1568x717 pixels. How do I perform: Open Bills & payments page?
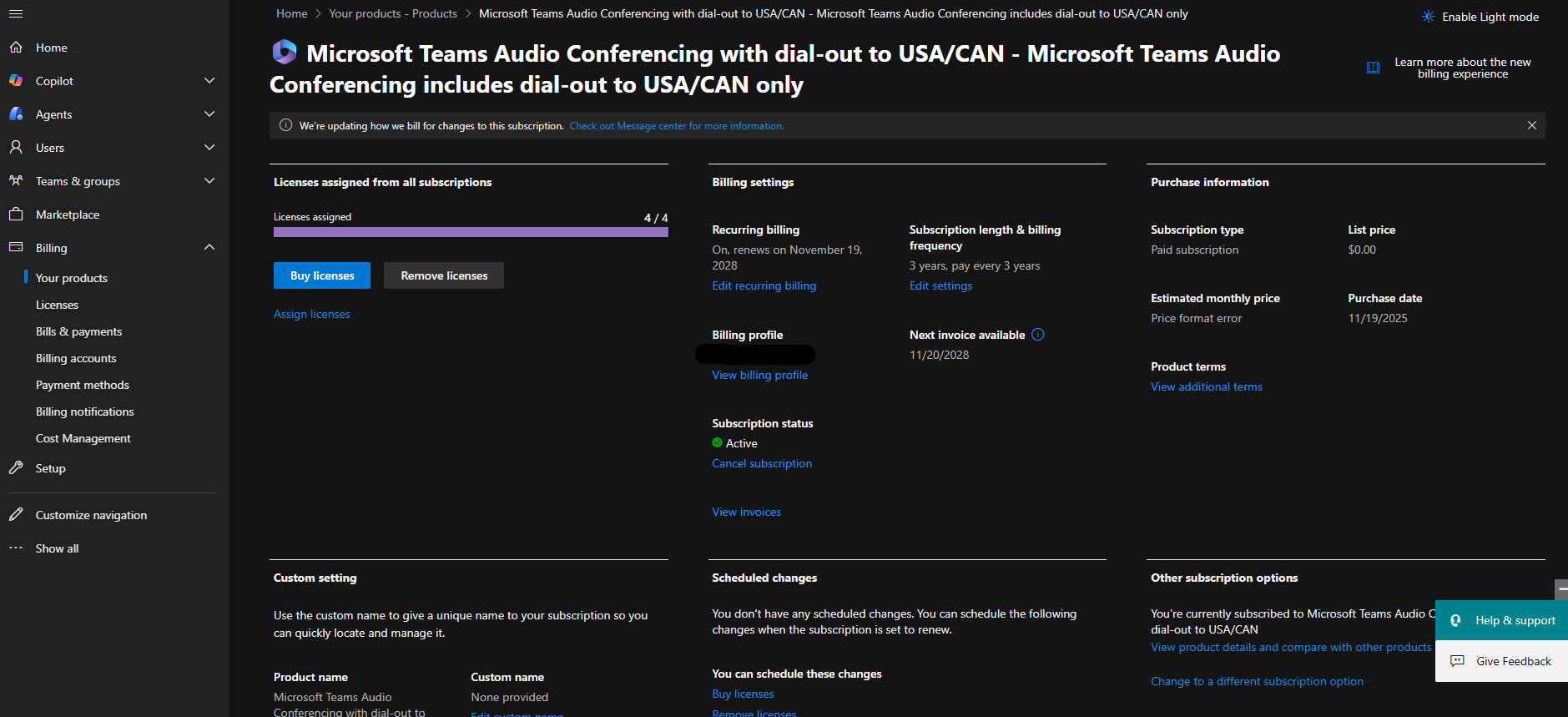(78, 331)
